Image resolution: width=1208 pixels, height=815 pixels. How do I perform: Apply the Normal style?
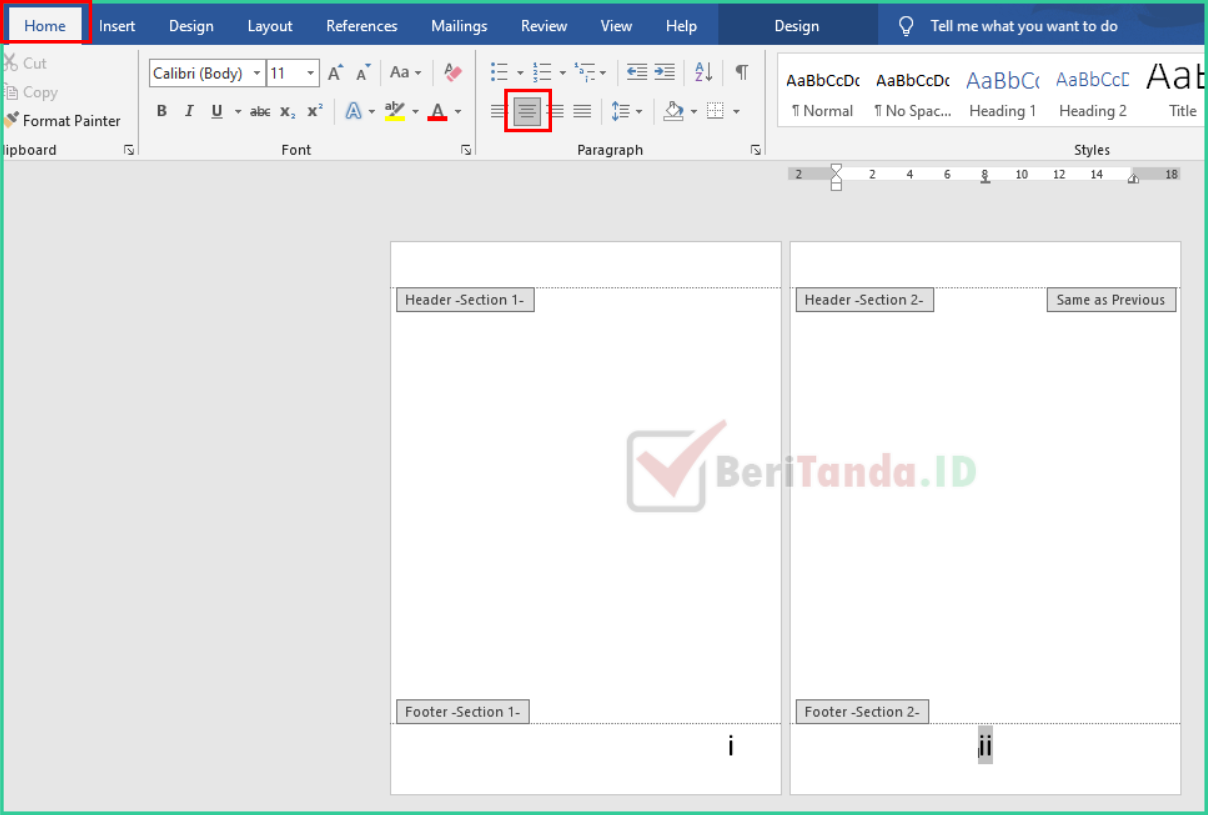(823, 92)
